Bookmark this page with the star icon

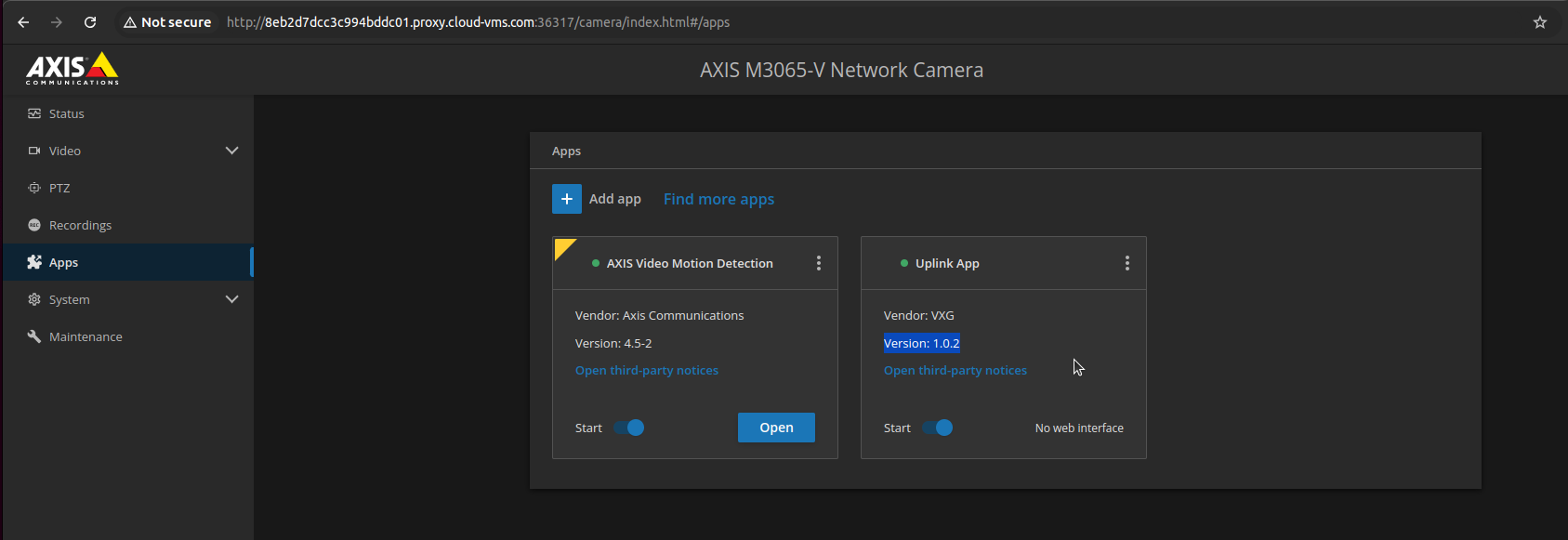[x=1539, y=22]
